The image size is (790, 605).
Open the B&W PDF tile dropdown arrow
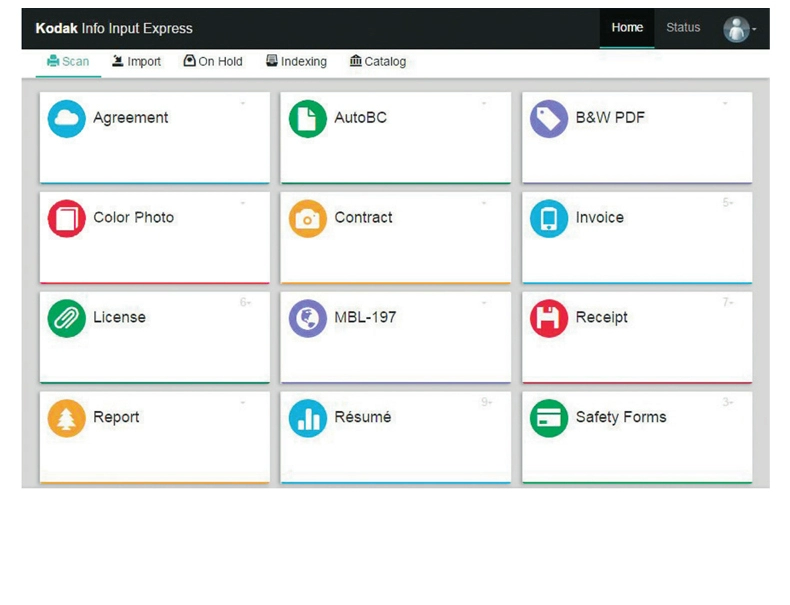click(x=725, y=103)
